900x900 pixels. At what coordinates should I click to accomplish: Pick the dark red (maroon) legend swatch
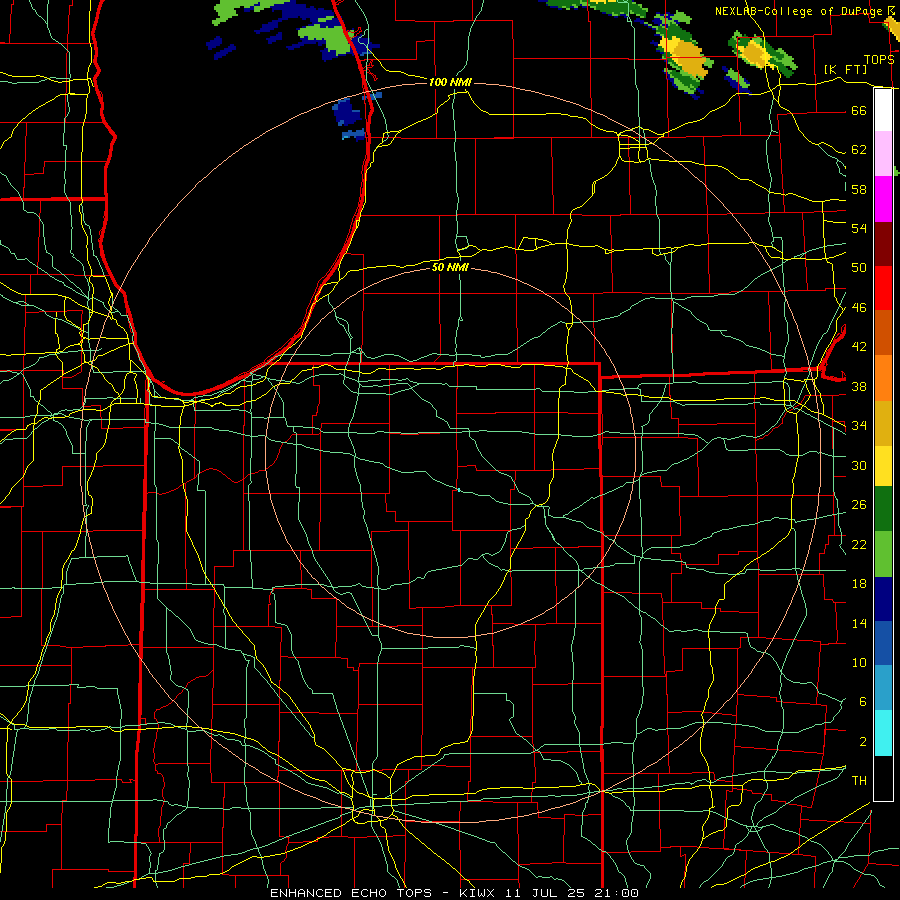coord(883,244)
